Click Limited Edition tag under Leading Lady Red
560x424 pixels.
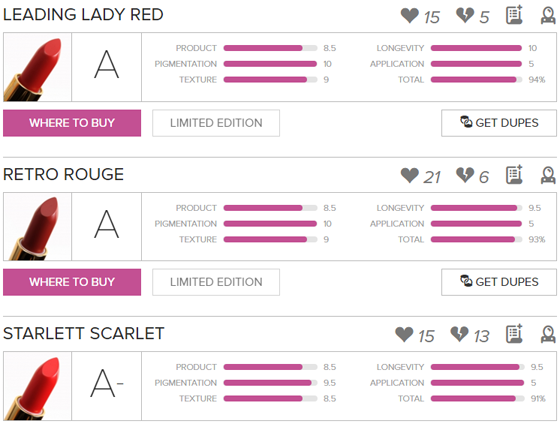point(216,123)
